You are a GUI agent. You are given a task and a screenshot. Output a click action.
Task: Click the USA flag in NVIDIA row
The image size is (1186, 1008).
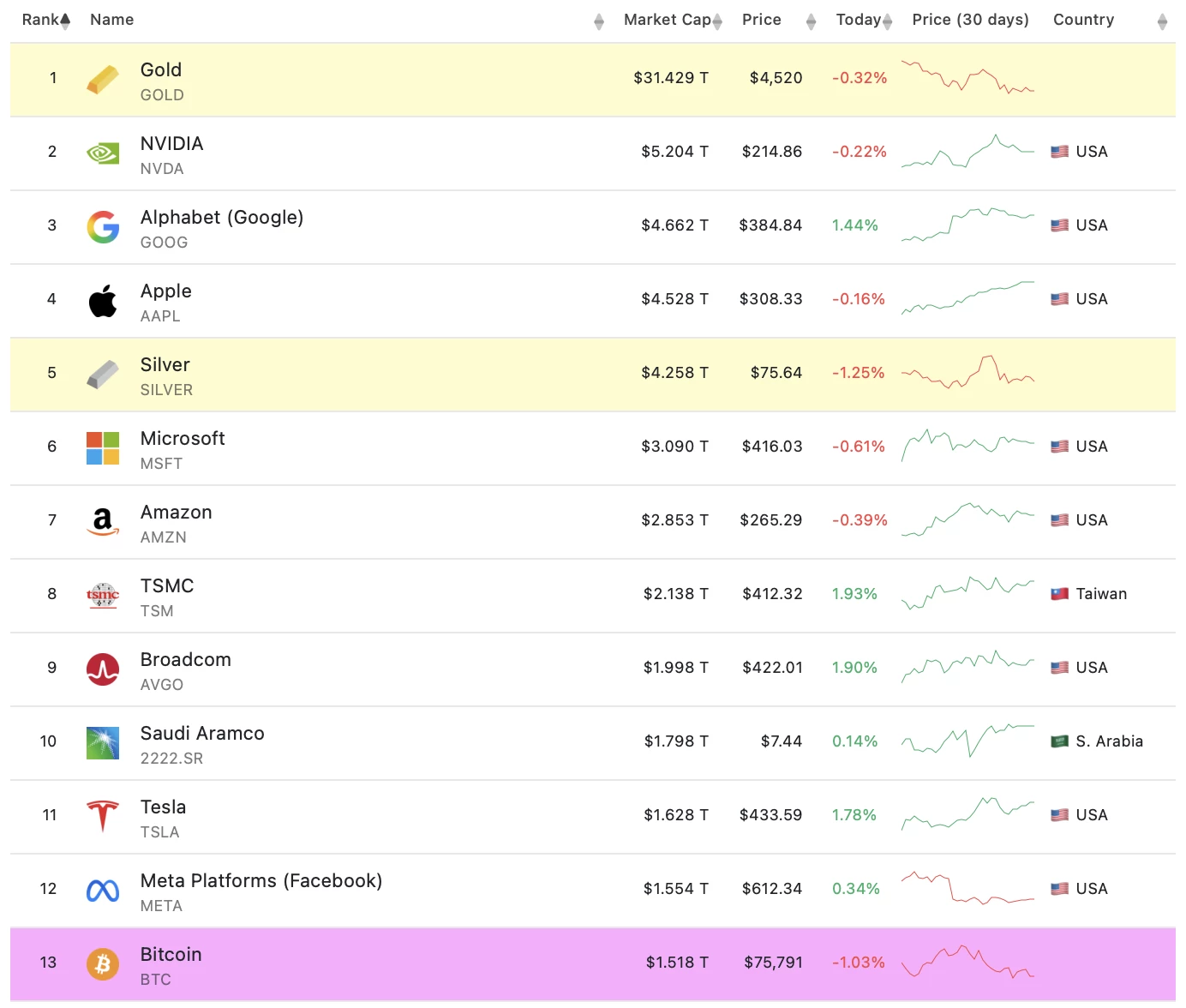pos(1060,152)
